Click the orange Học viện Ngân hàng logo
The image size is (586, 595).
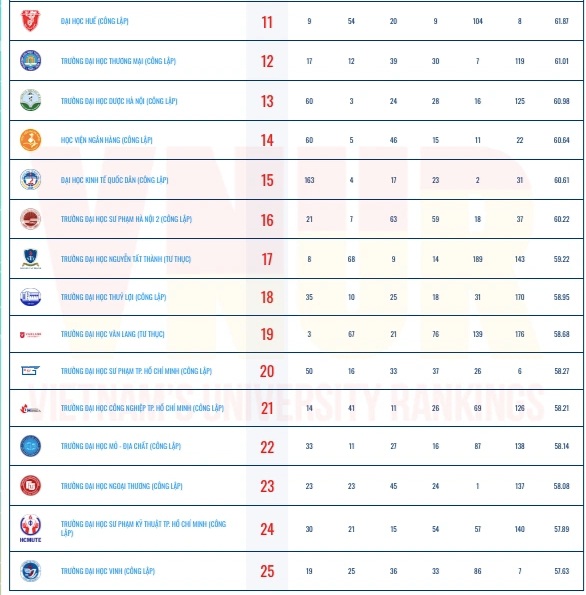(30, 140)
